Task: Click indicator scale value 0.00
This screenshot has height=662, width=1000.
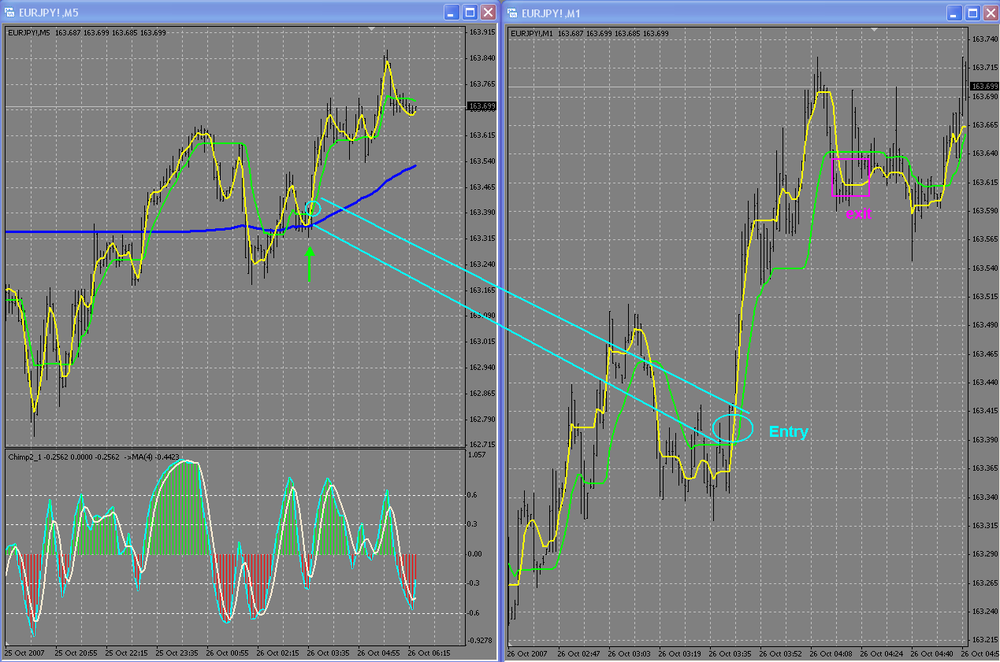Action: tap(475, 554)
